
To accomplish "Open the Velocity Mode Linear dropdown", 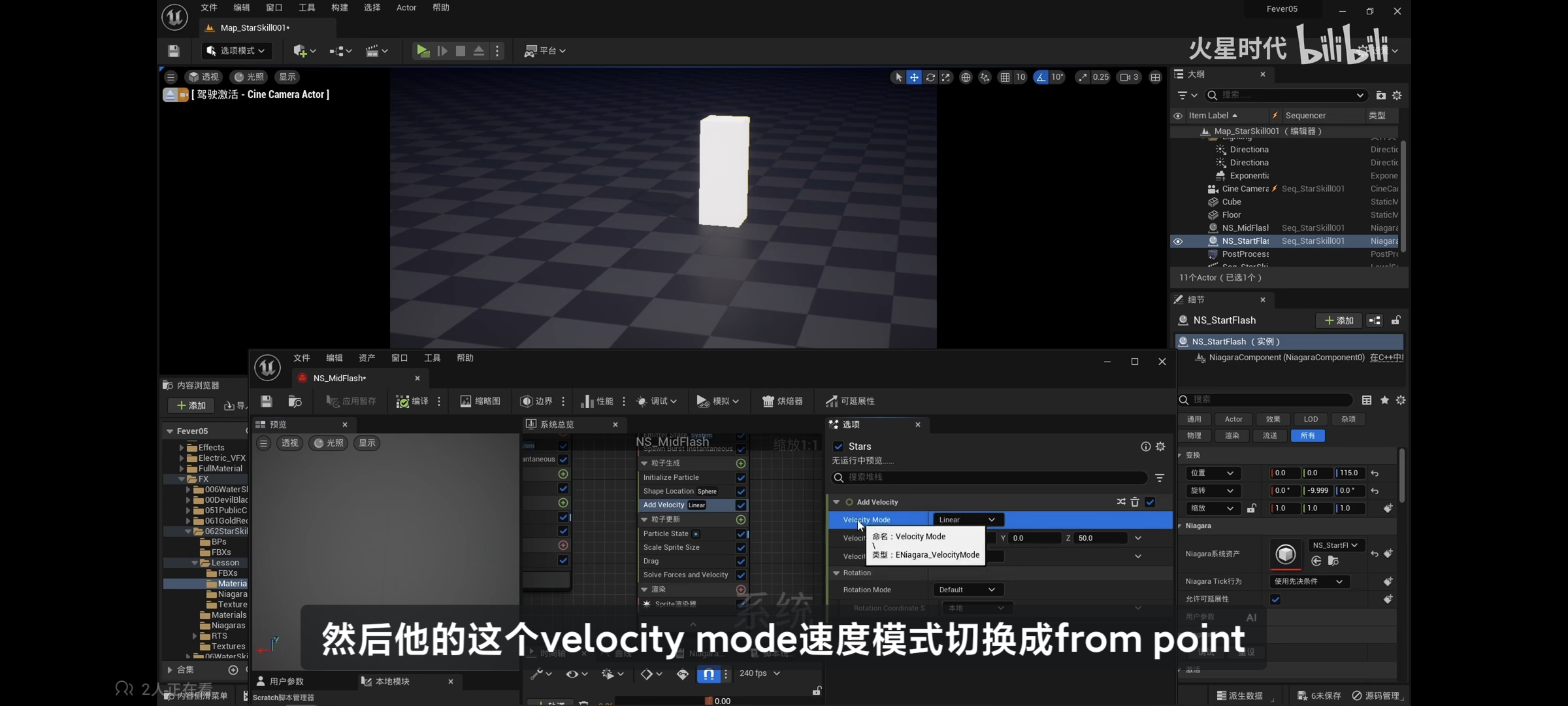I will (967, 520).
